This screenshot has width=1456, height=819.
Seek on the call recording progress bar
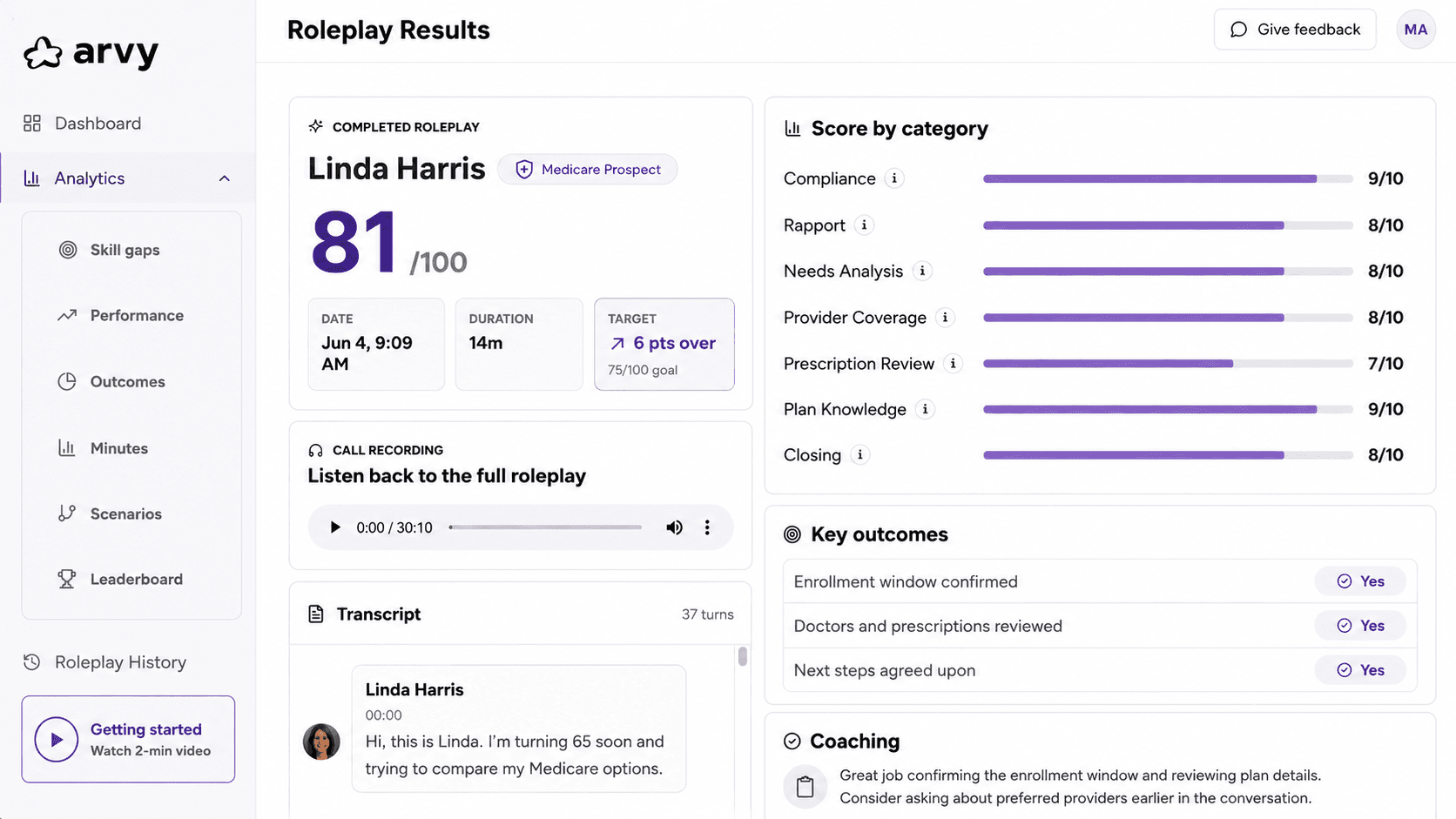pyautogui.click(x=546, y=527)
